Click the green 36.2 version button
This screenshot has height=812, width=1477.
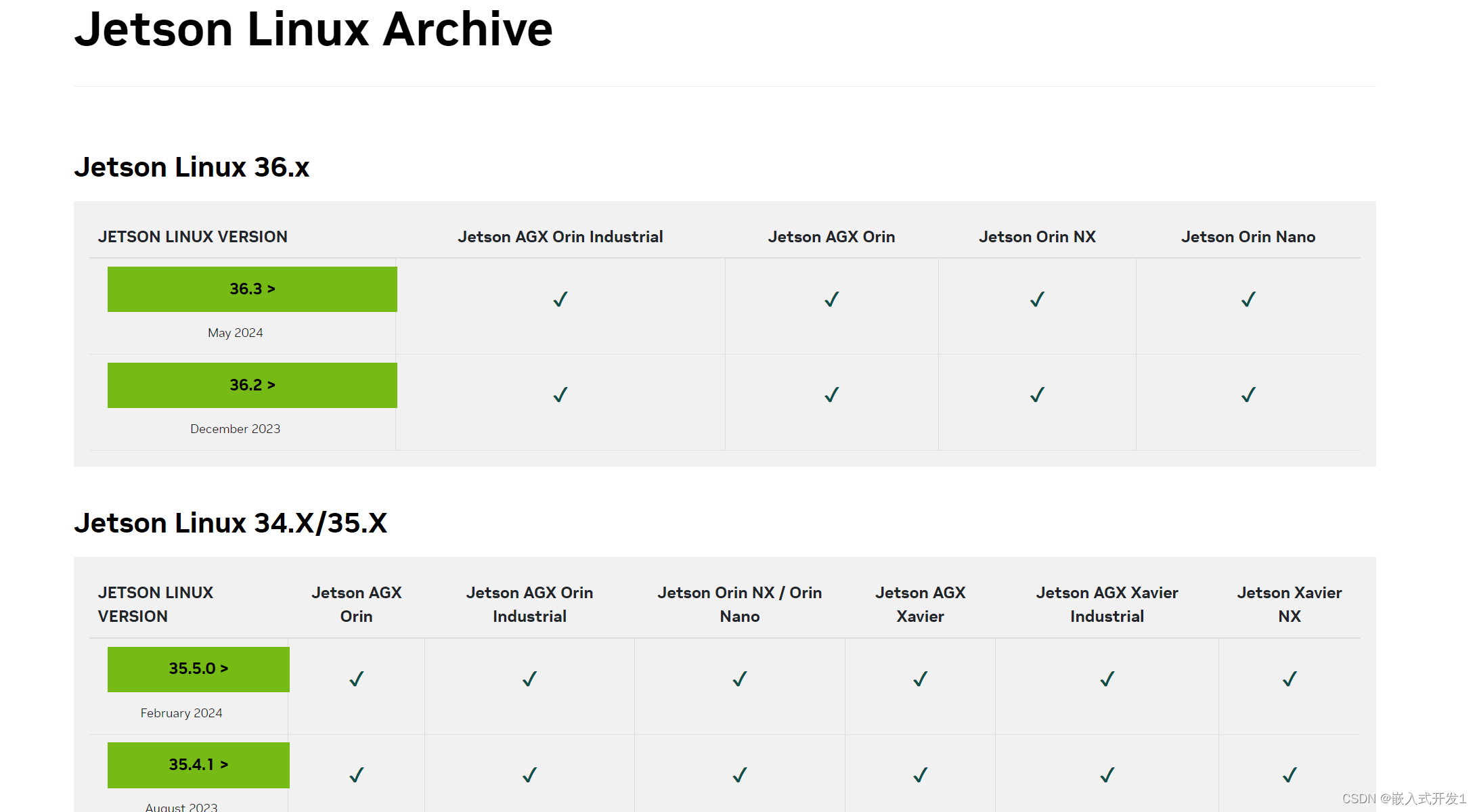[x=251, y=384]
